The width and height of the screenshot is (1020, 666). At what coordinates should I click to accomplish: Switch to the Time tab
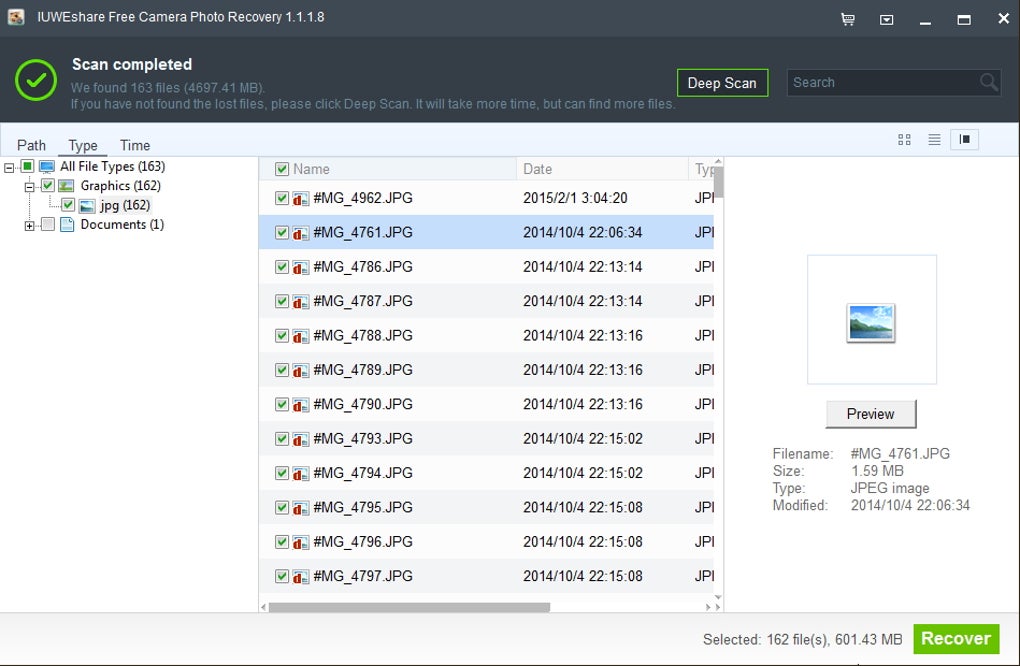[x=135, y=145]
